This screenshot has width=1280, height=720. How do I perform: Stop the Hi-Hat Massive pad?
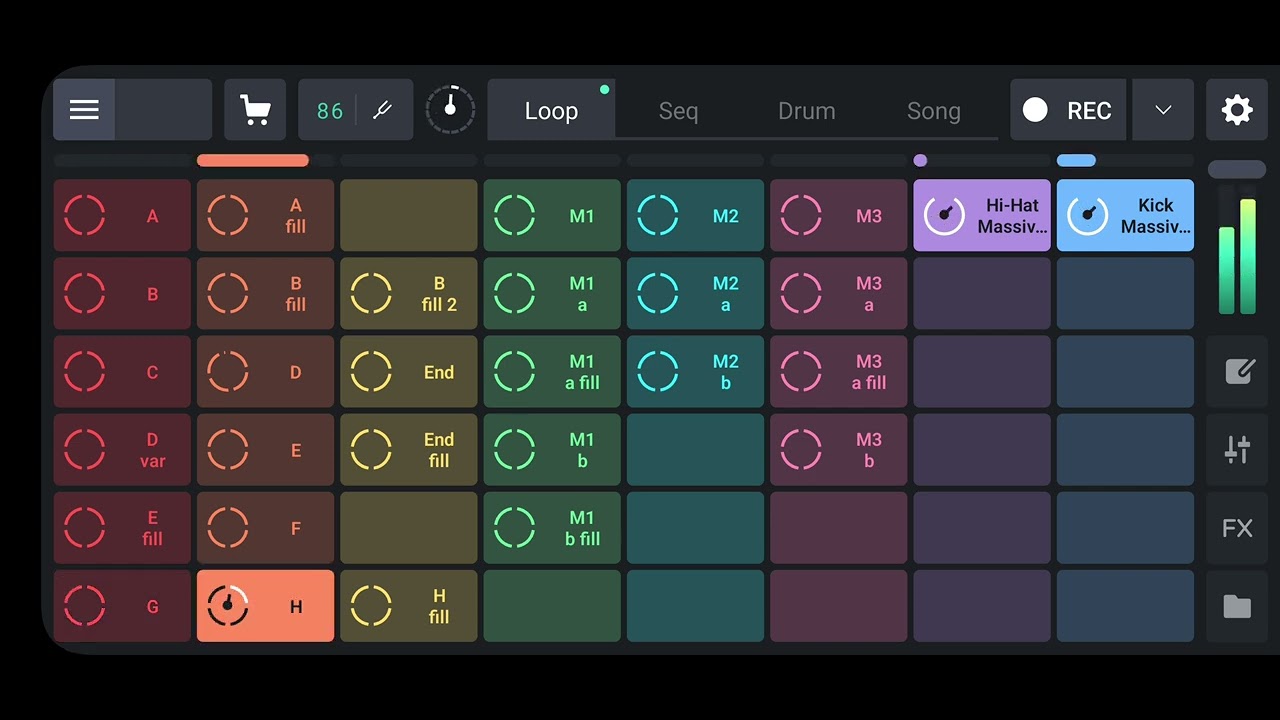(982, 215)
